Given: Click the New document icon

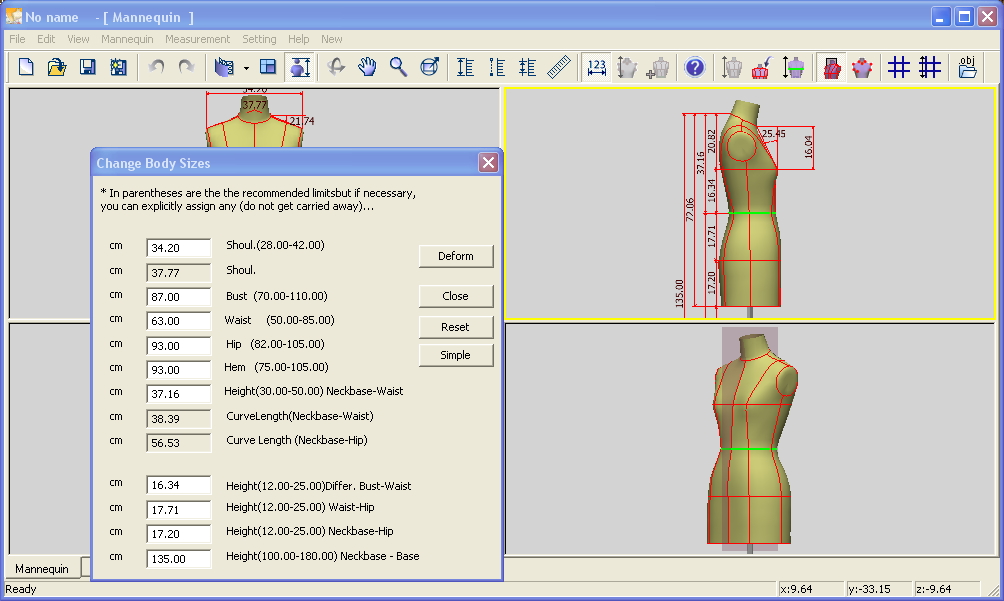Looking at the screenshot, I should coord(26,67).
